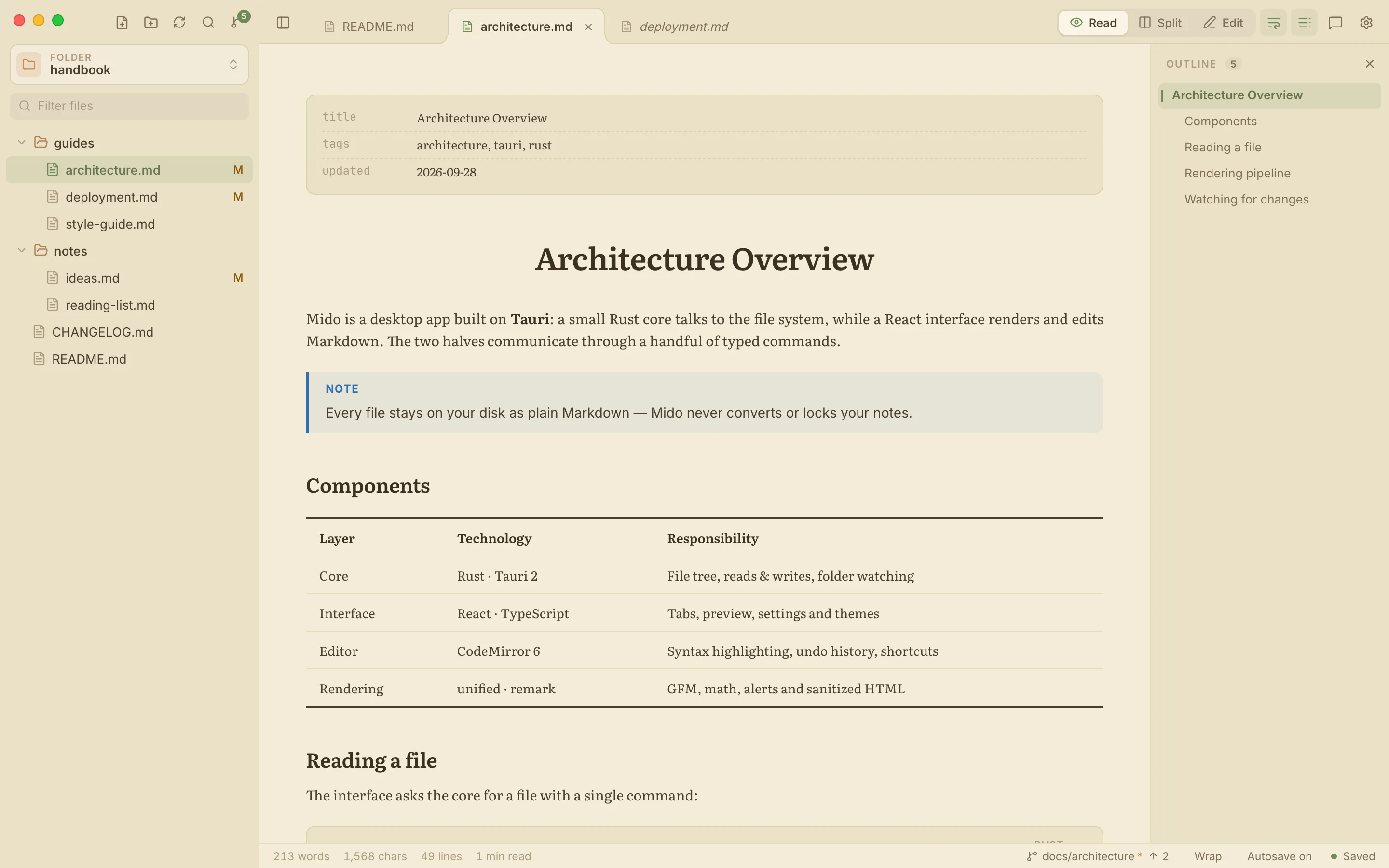Toggle Autosave on in the status bar
The image size is (1389, 868).
click(x=1279, y=856)
